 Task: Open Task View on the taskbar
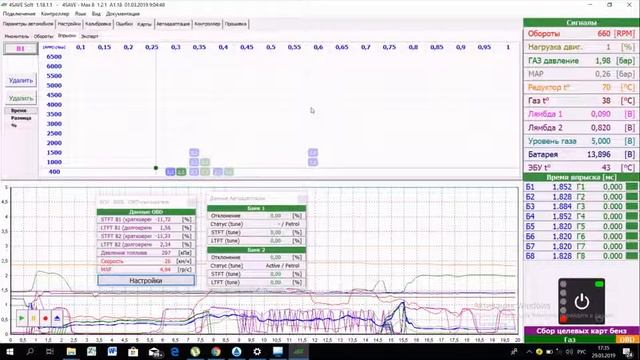pos(50,351)
